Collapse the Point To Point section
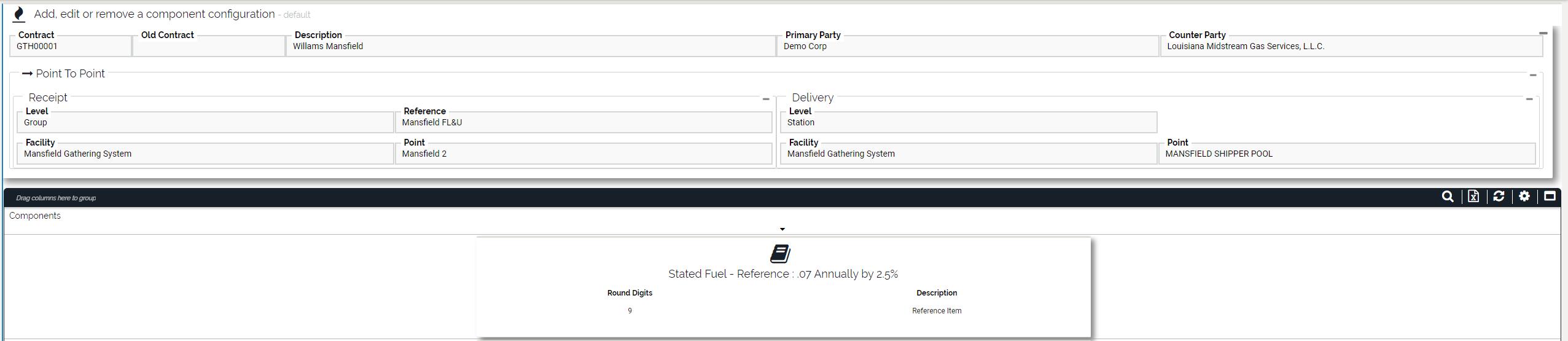 [1533, 75]
